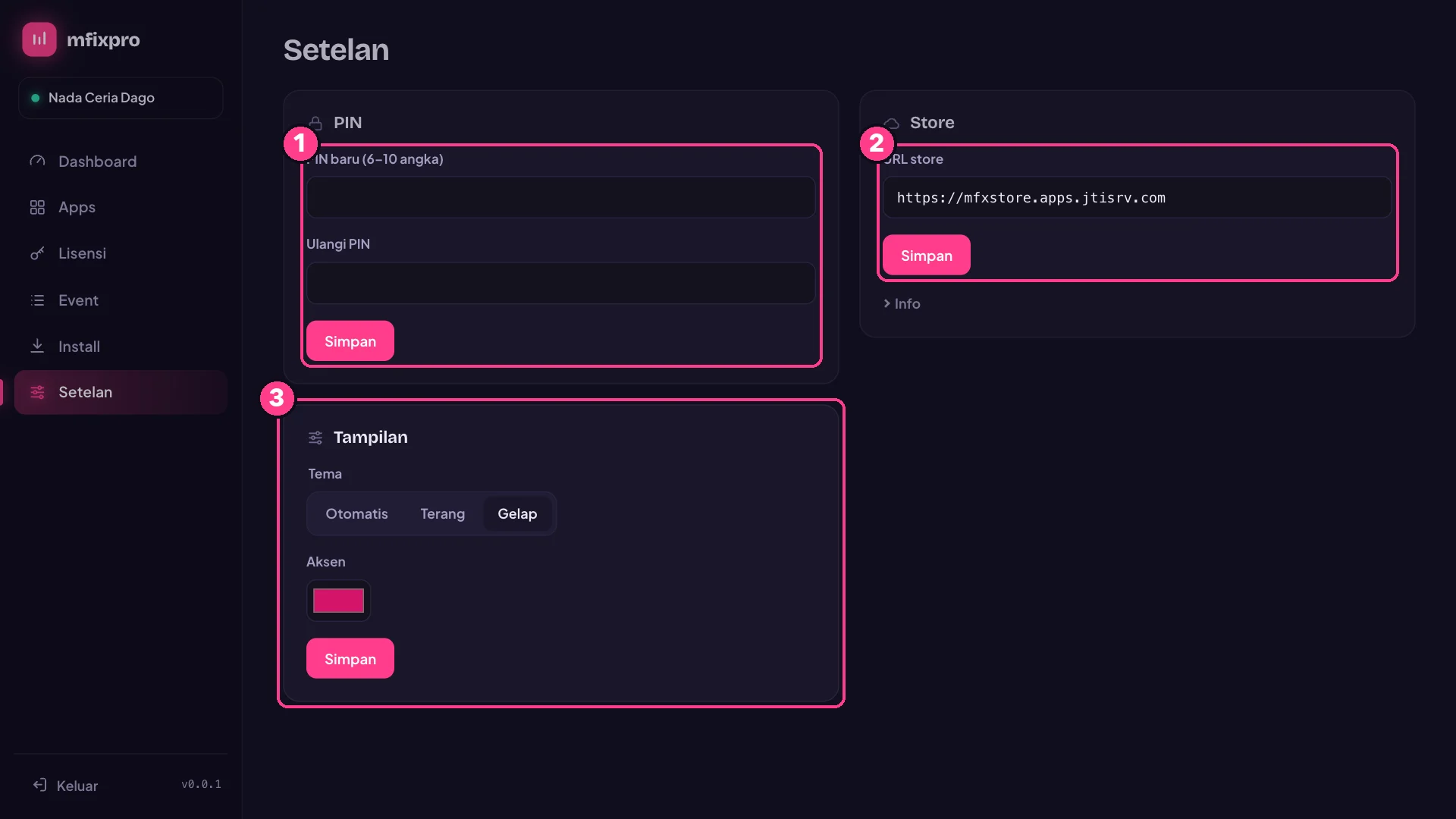Image resolution: width=1456 pixels, height=819 pixels.
Task: Select the Otomatis theme option
Action: (x=356, y=513)
